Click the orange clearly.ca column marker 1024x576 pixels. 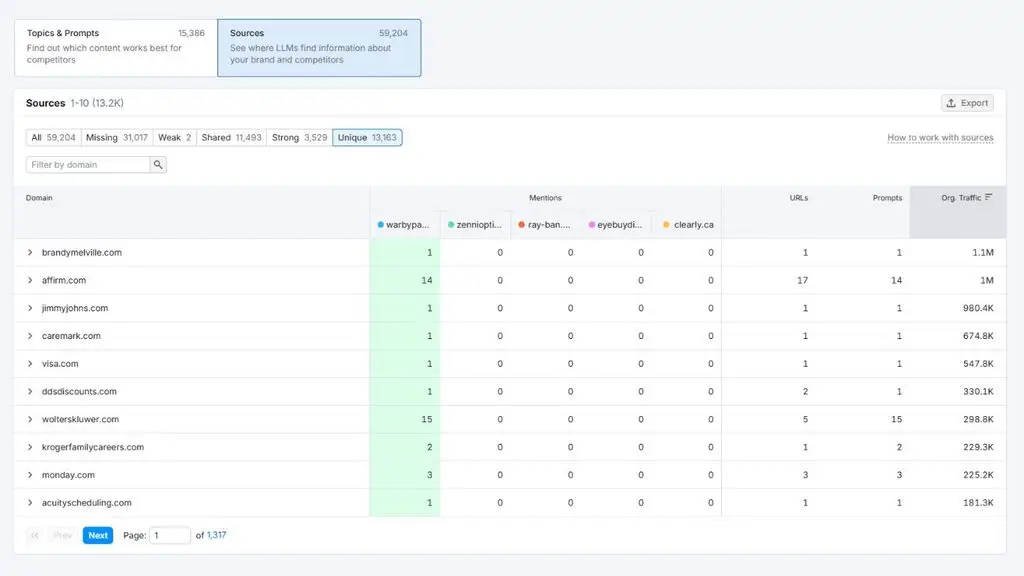coord(666,225)
